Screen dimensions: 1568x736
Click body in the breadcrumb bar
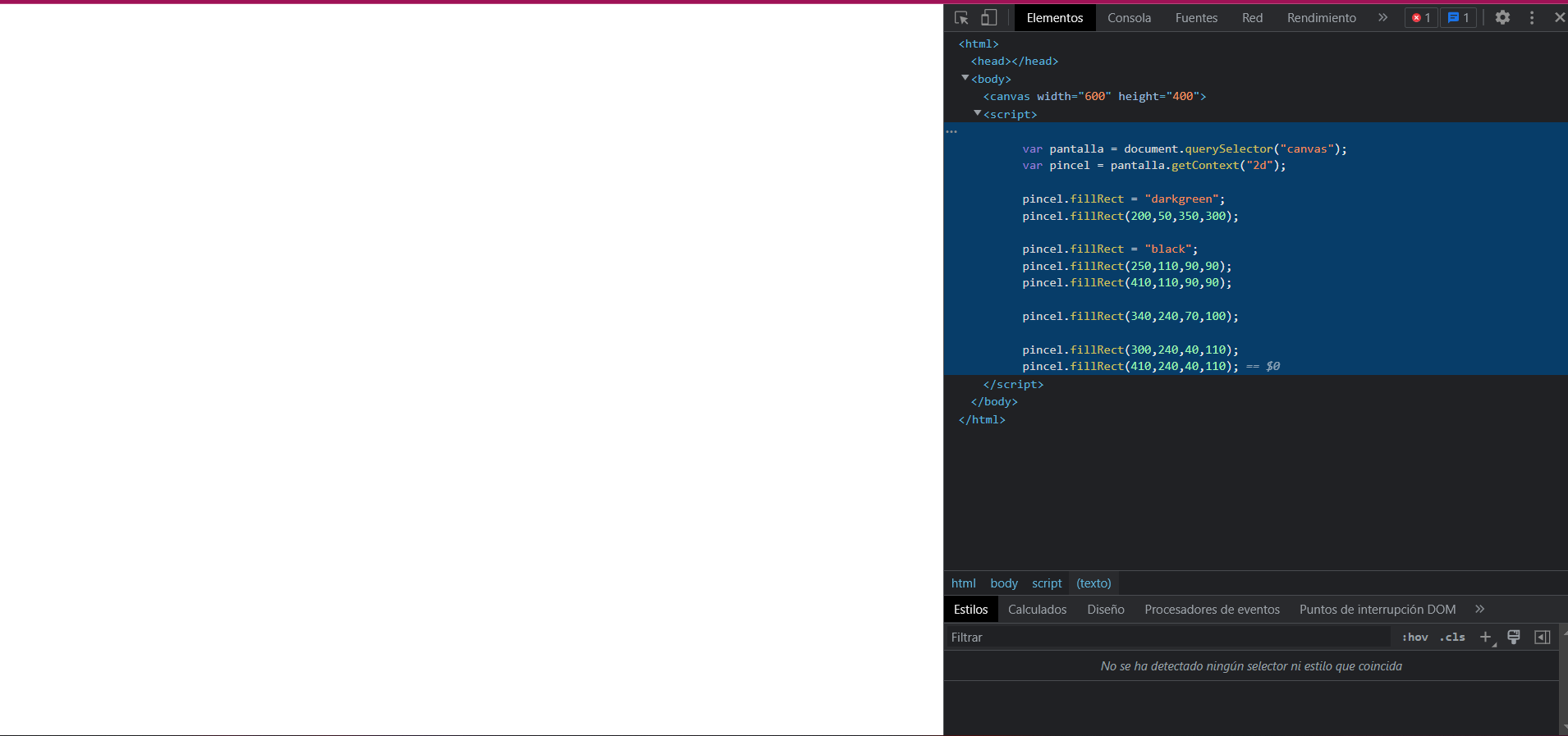[x=1003, y=583]
